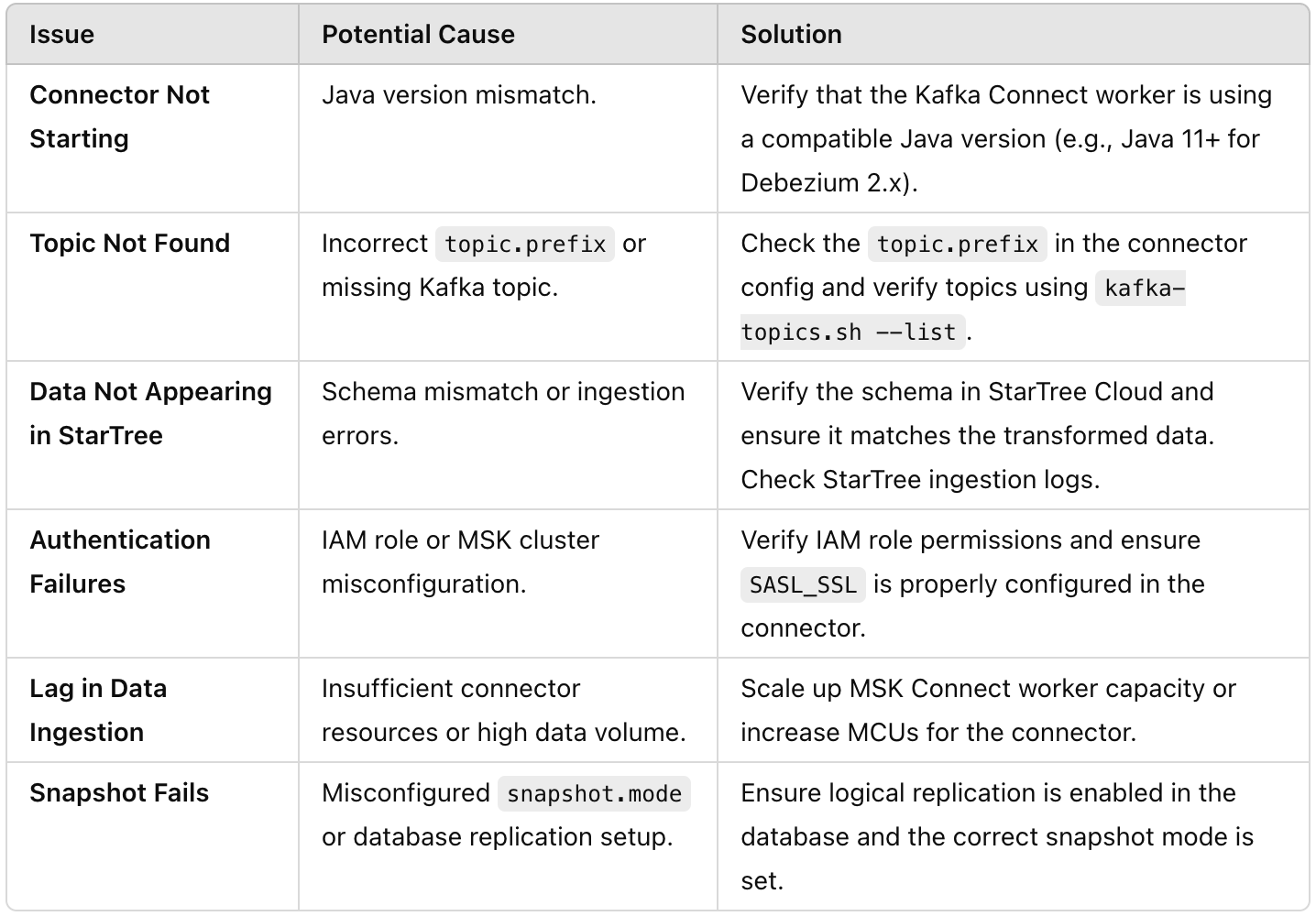The height and width of the screenshot is (916, 1316).
Task: Select the Snapshot Fails row label
Action: (119, 793)
